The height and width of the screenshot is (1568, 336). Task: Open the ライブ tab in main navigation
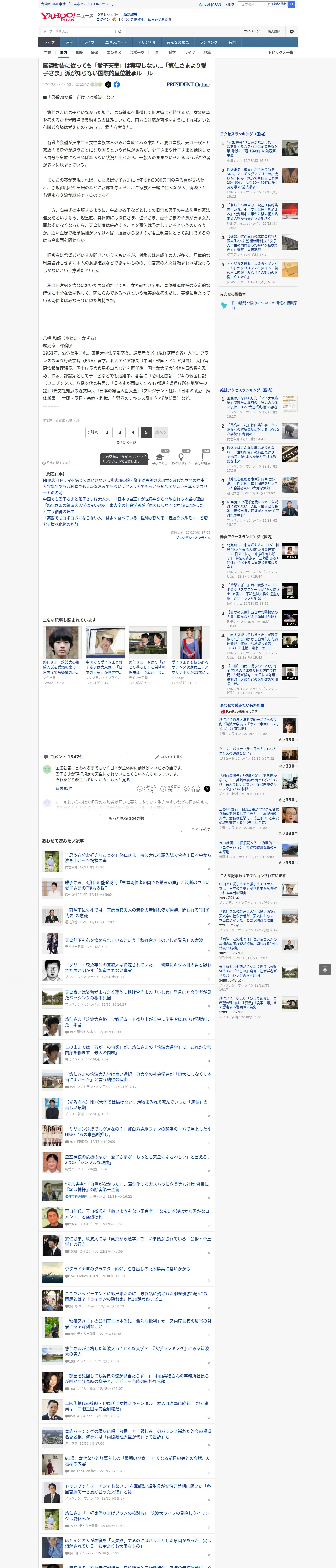89,42
